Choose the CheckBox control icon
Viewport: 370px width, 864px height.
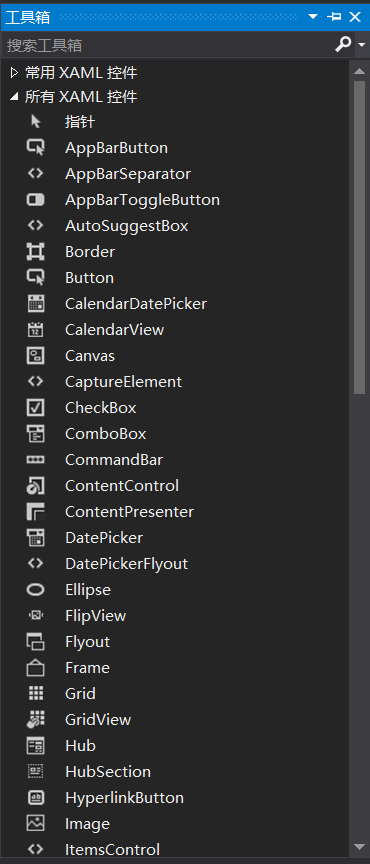pyautogui.click(x=35, y=407)
